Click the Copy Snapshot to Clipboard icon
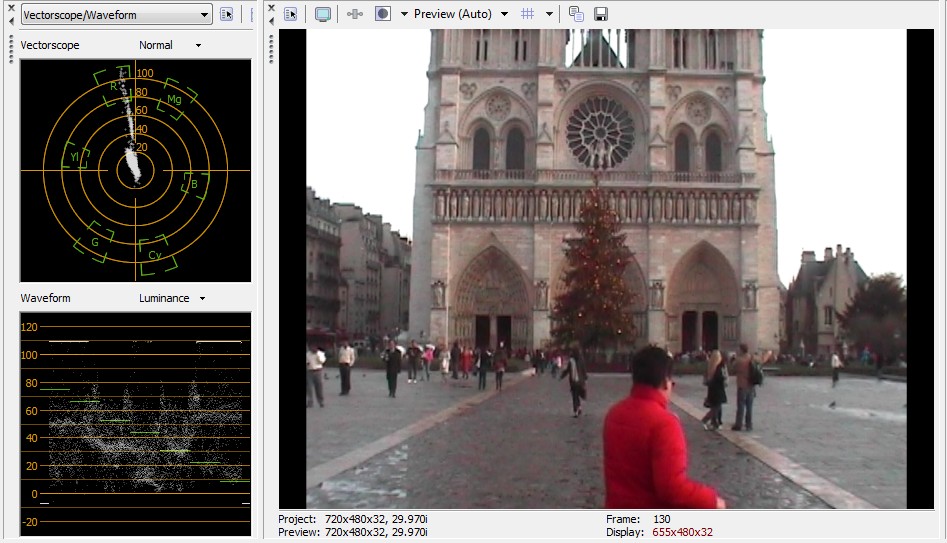 point(576,14)
